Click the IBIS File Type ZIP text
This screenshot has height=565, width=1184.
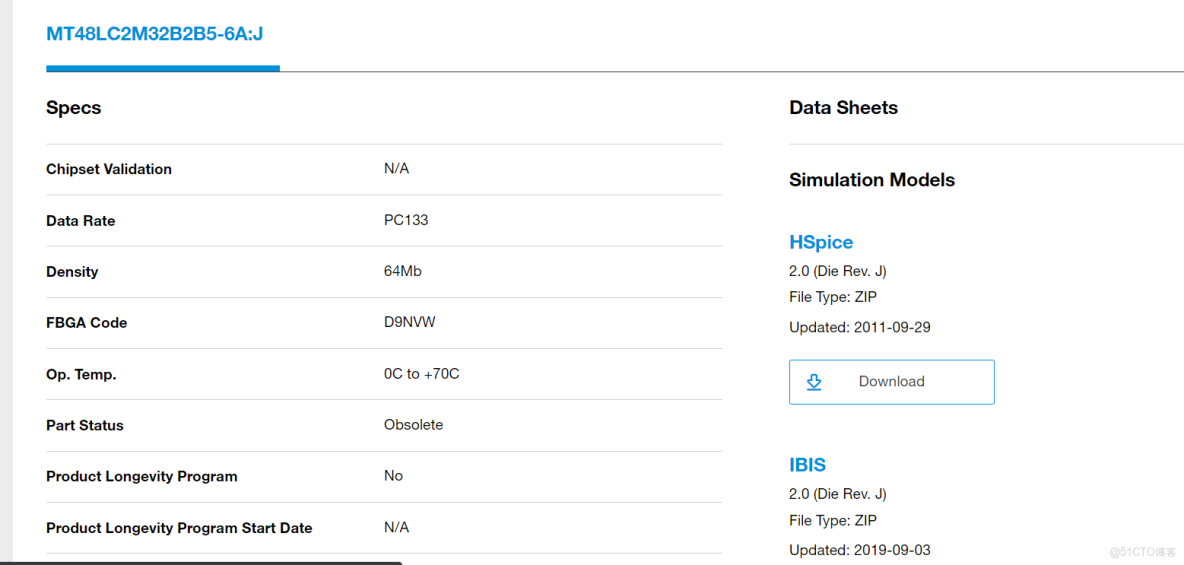(x=832, y=520)
